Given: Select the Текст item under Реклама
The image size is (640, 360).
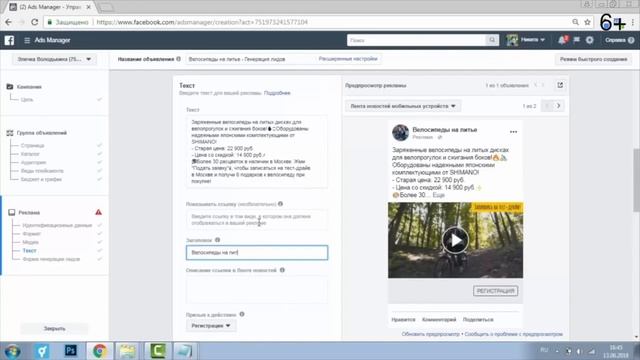Looking at the screenshot, I should click(x=29, y=251).
